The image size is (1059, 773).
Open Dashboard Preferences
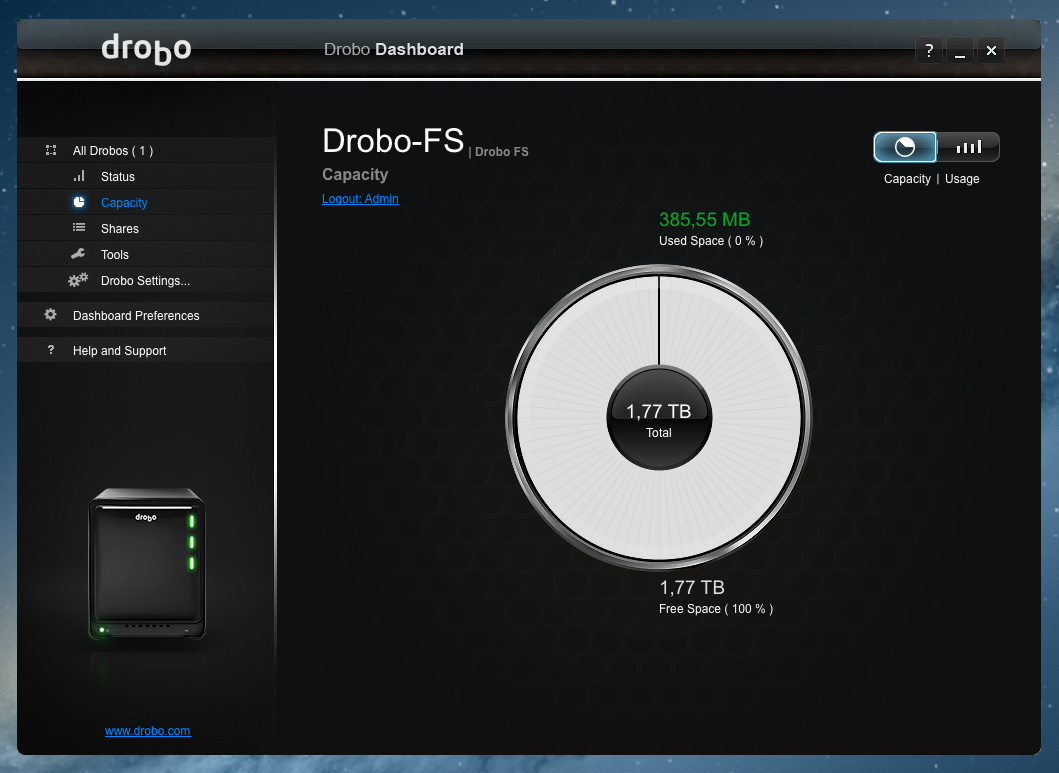coord(147,315)
